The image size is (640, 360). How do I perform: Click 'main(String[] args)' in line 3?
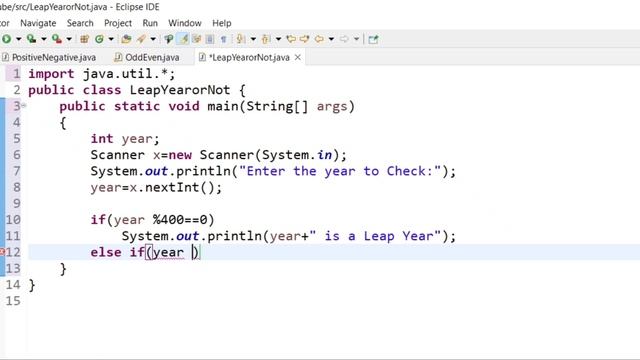(x=281, y=107)
